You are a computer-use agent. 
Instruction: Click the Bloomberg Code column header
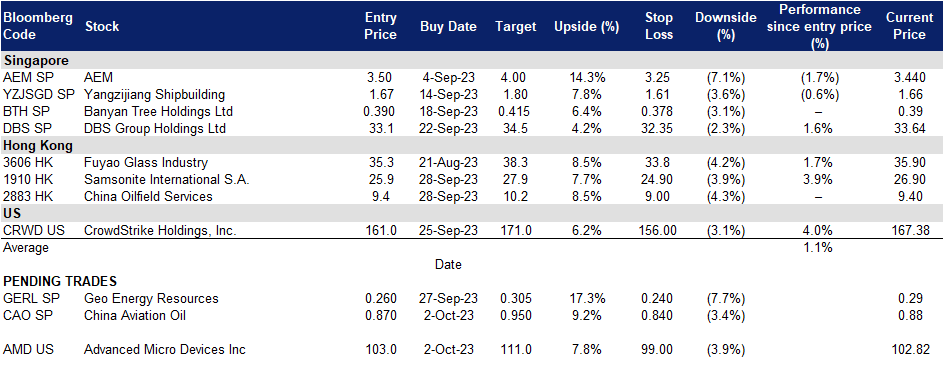tap(38, 26)
